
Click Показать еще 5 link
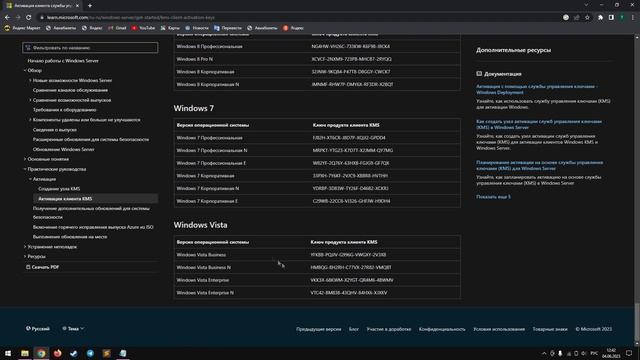493,197
